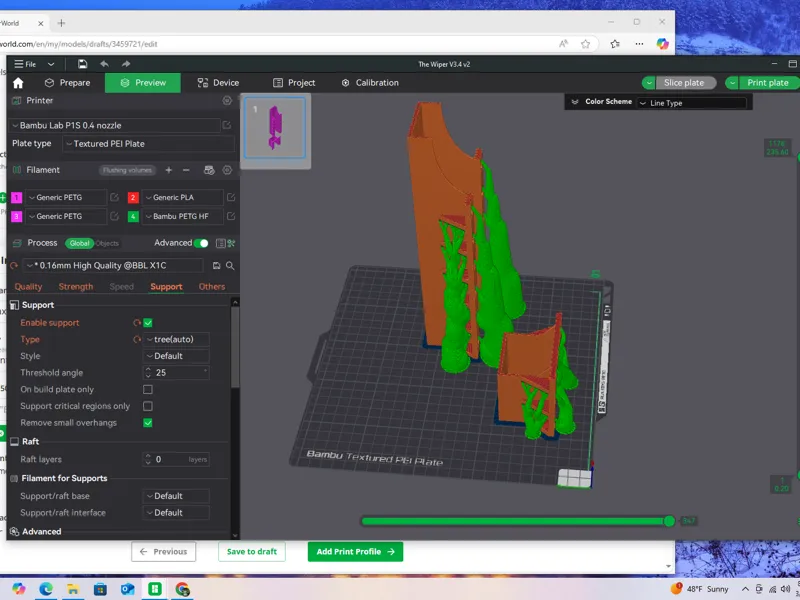Click the save process preset icon
Screen dimensions: 800x600
point(216,265)
